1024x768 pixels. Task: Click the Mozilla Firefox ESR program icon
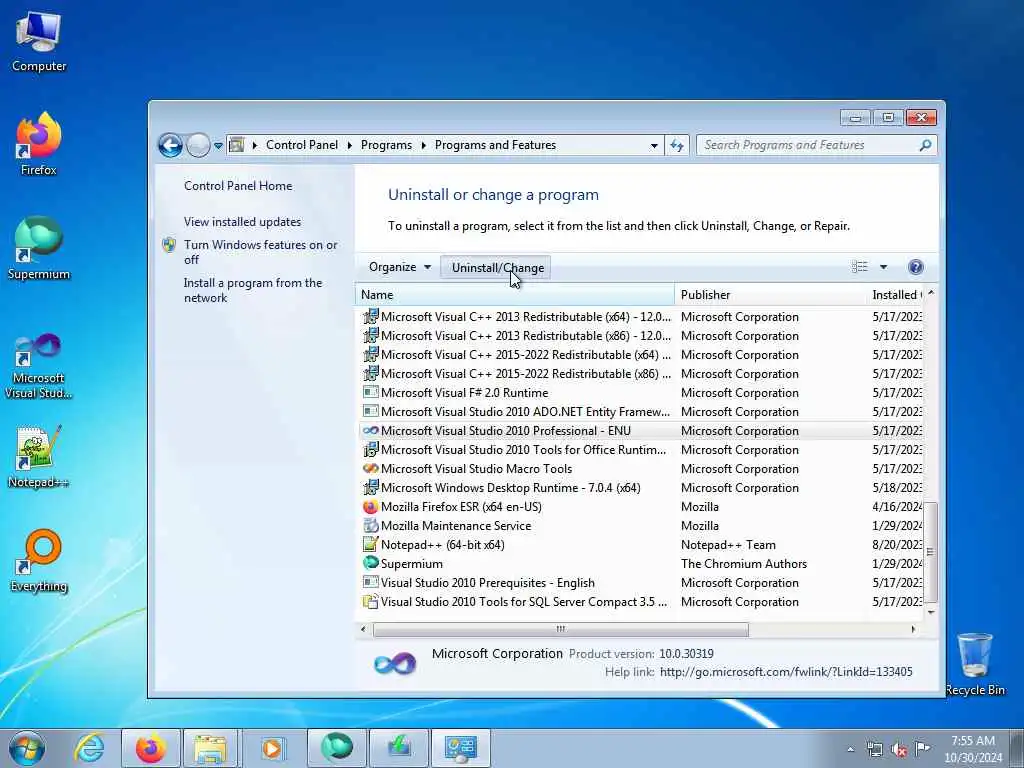(370, 507)
